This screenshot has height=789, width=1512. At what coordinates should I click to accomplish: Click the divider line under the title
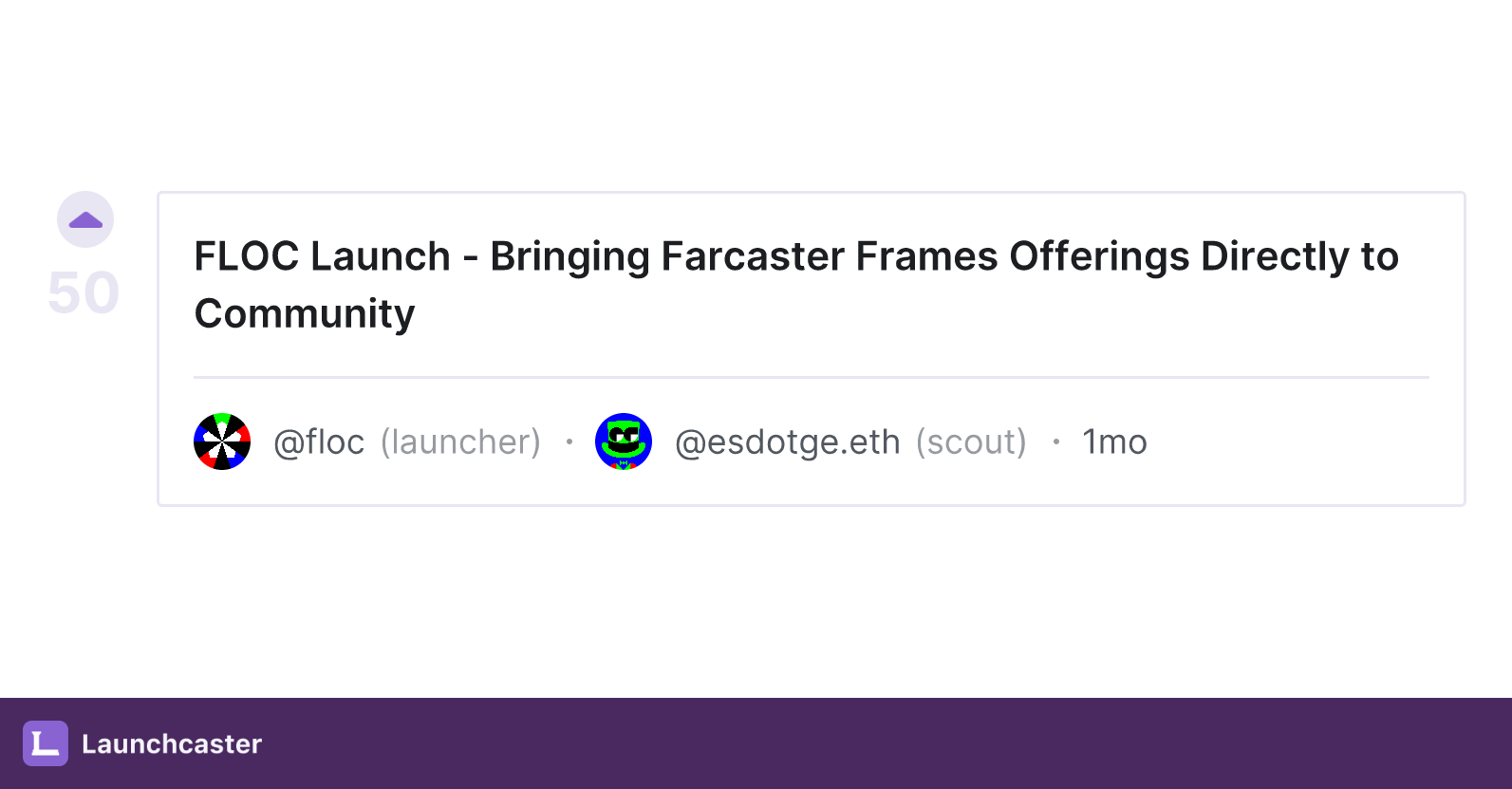tap(812, 377)
